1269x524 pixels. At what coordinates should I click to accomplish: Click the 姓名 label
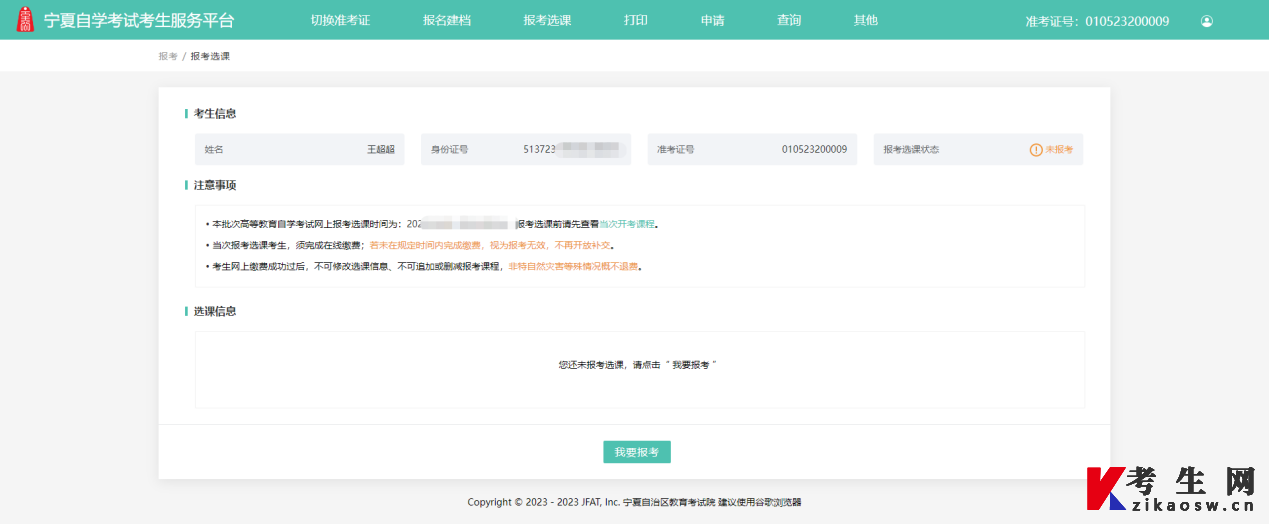(x=214, y=150)
